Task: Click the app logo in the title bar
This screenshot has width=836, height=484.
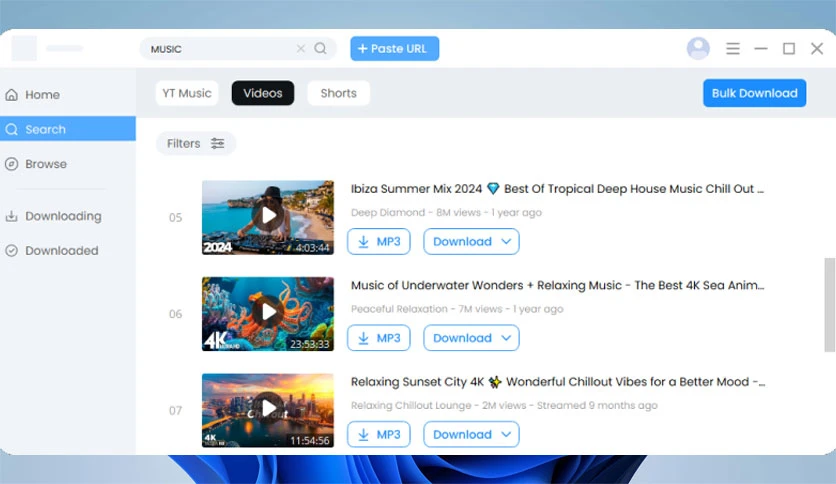Action: tap(24, 49)
